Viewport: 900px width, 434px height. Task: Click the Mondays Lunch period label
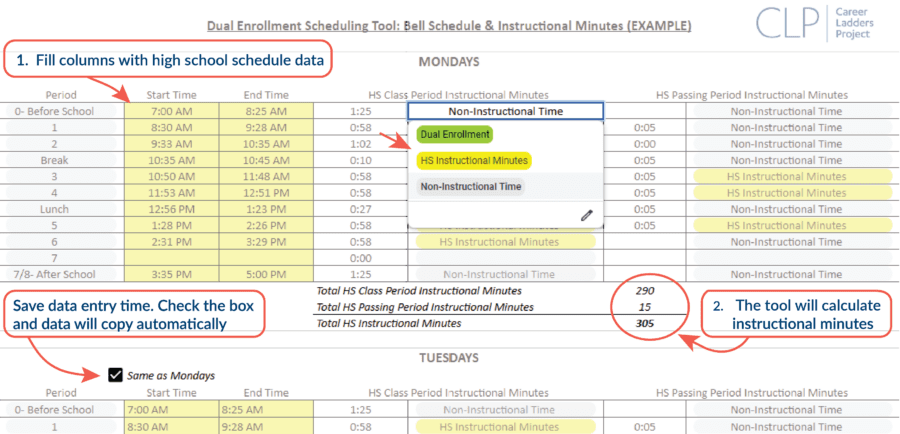click(x=54, y=209)
